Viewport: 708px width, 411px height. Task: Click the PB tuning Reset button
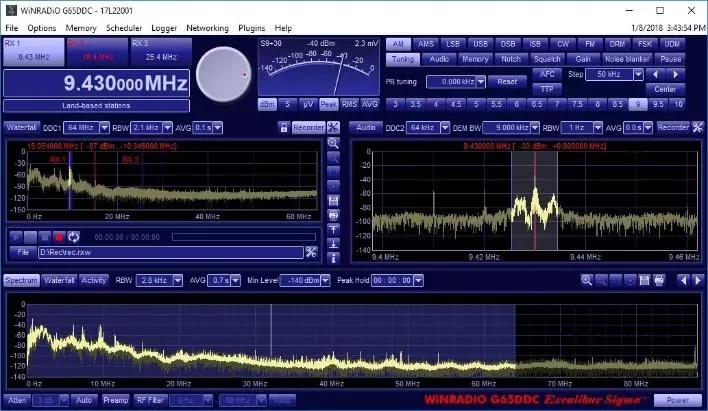(507, 81)
